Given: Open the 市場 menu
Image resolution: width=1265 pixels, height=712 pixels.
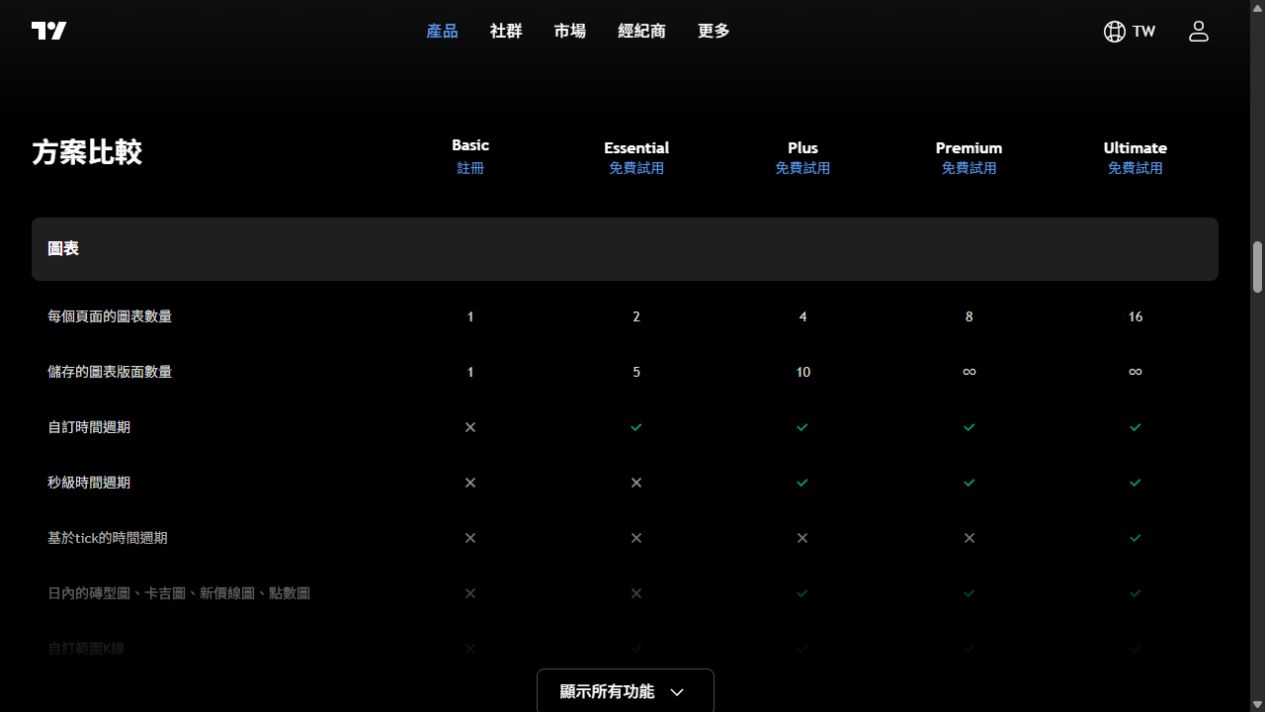Looking at the screenshot, I should tap(570, 31).
